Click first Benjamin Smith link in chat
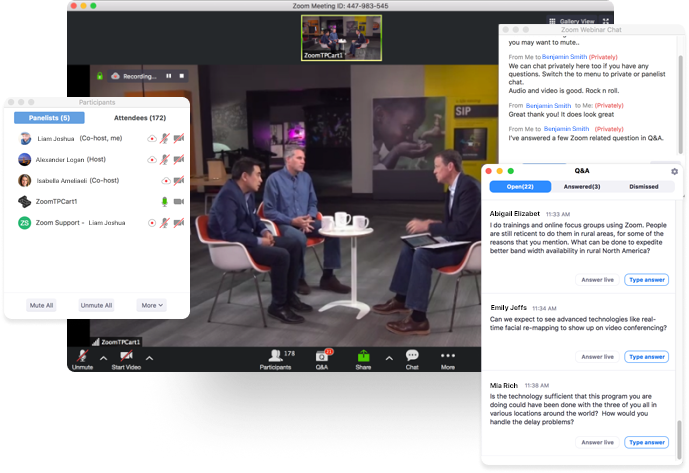Viewport: 689px width, 473px height. [564, 57]
